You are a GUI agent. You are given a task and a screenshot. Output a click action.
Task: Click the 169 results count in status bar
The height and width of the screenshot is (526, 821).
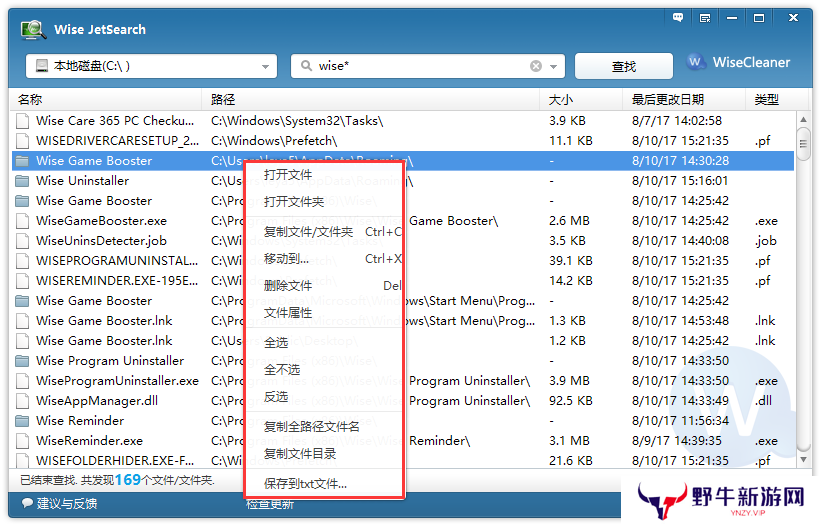click(128, 480)
